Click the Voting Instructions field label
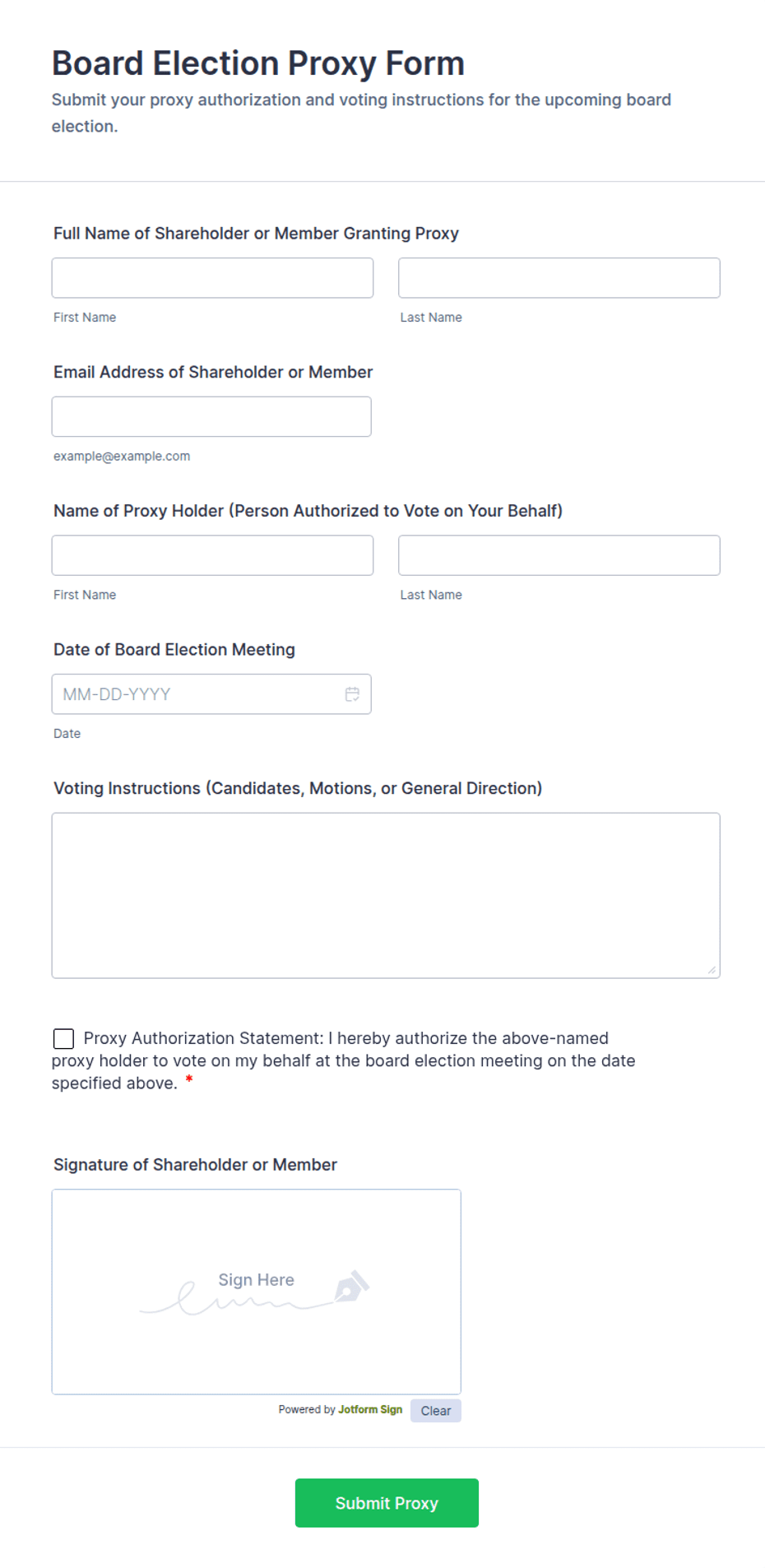This screenshot has height=1568, width=765. [x=298, y=788]
